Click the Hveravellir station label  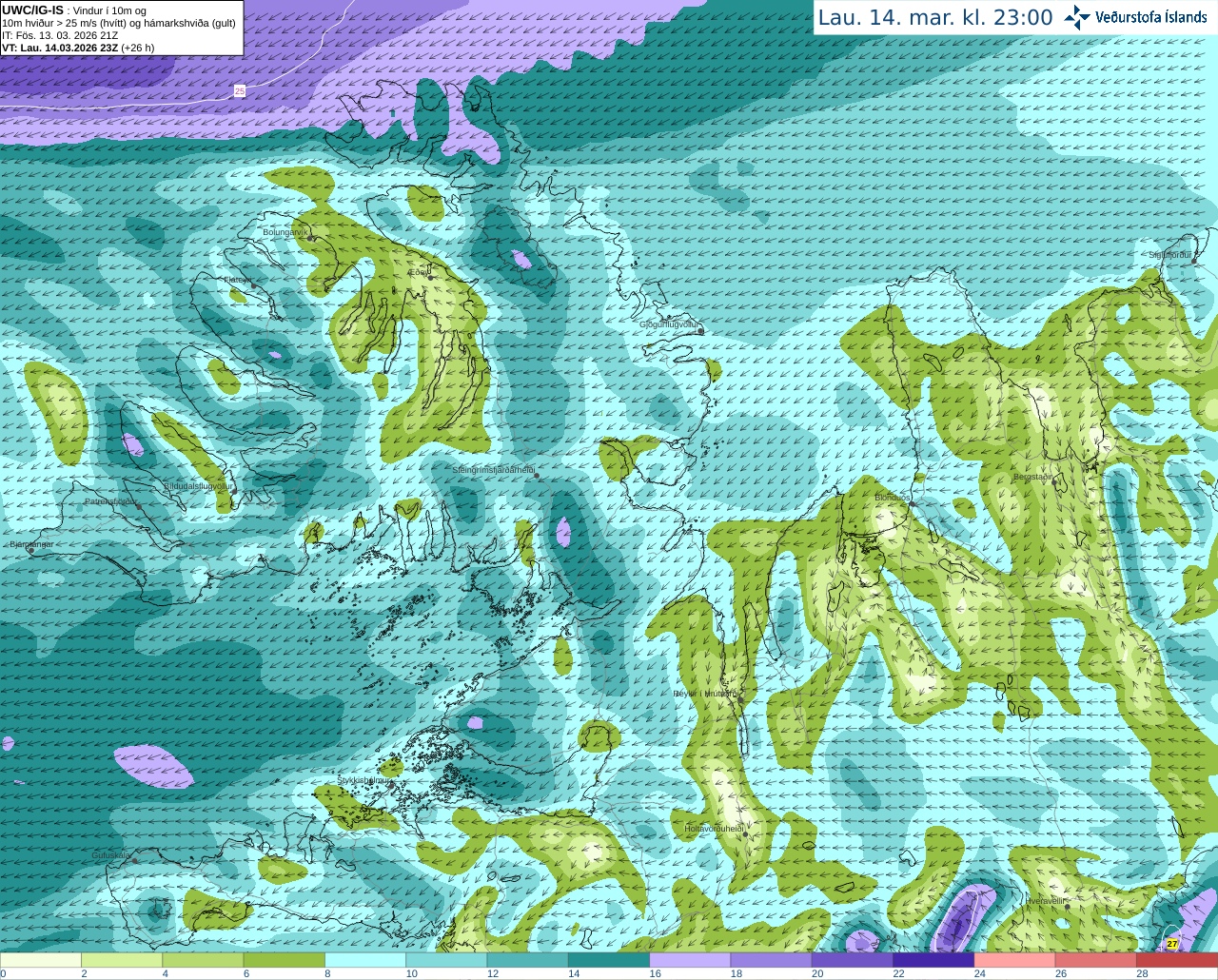[1045, 900]
